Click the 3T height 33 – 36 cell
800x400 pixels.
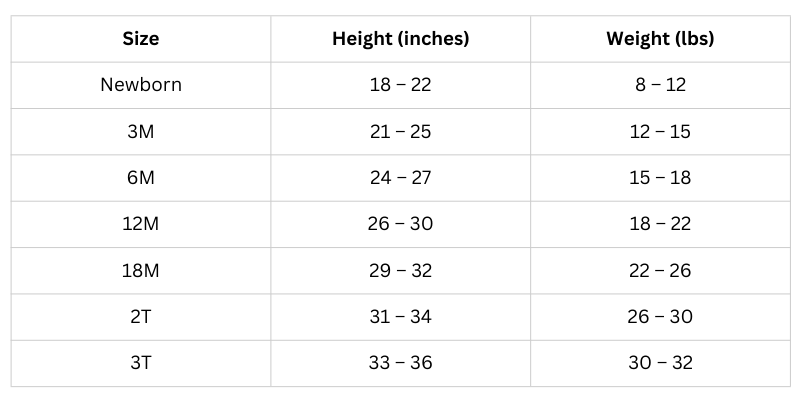[x=400, y=362]
